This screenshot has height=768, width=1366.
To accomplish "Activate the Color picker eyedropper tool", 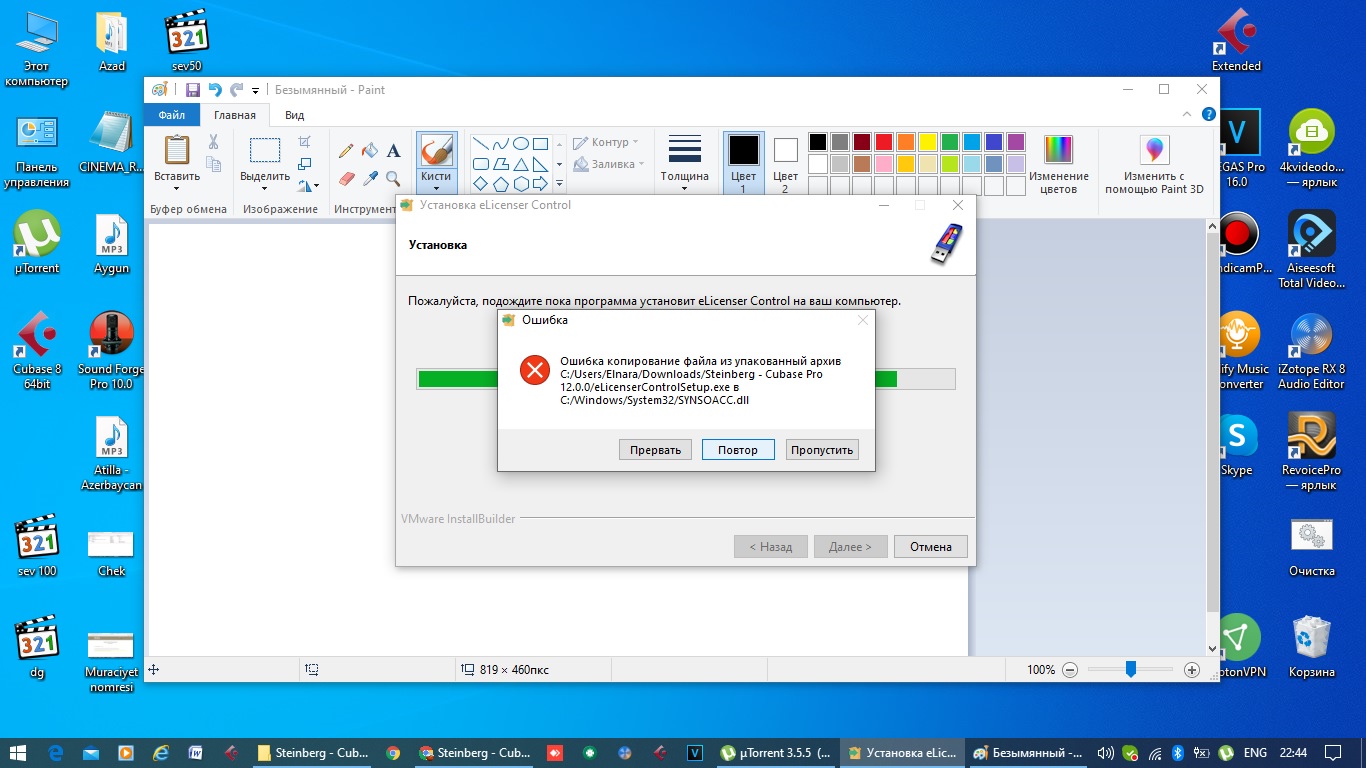I will pos(370,179).
